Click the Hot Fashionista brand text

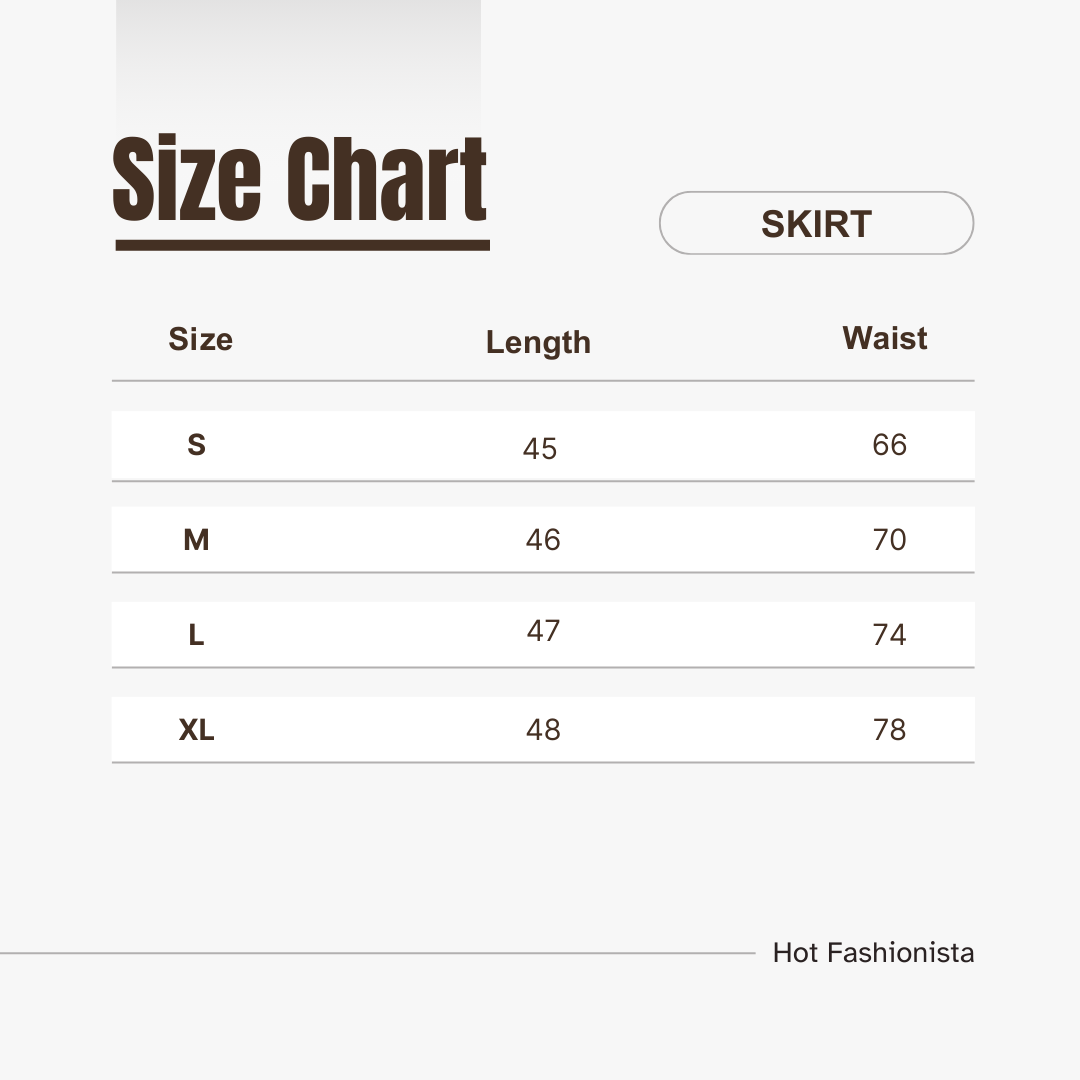click(x=873, y=953)
